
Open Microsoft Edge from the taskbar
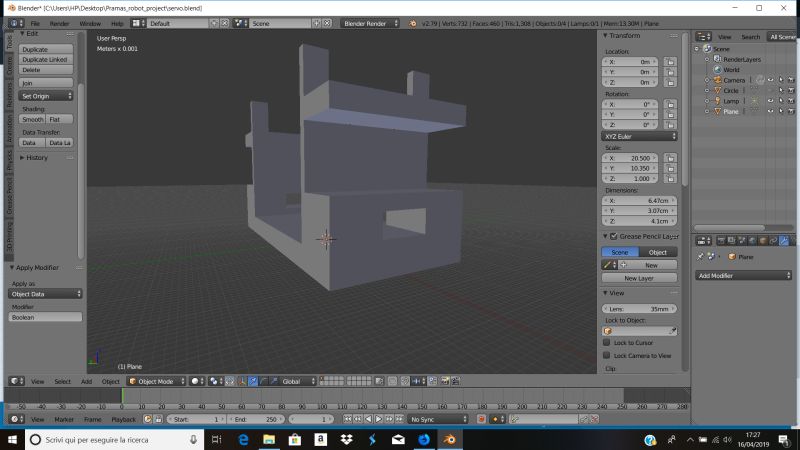pyautogui.click(x=243, y=440)
